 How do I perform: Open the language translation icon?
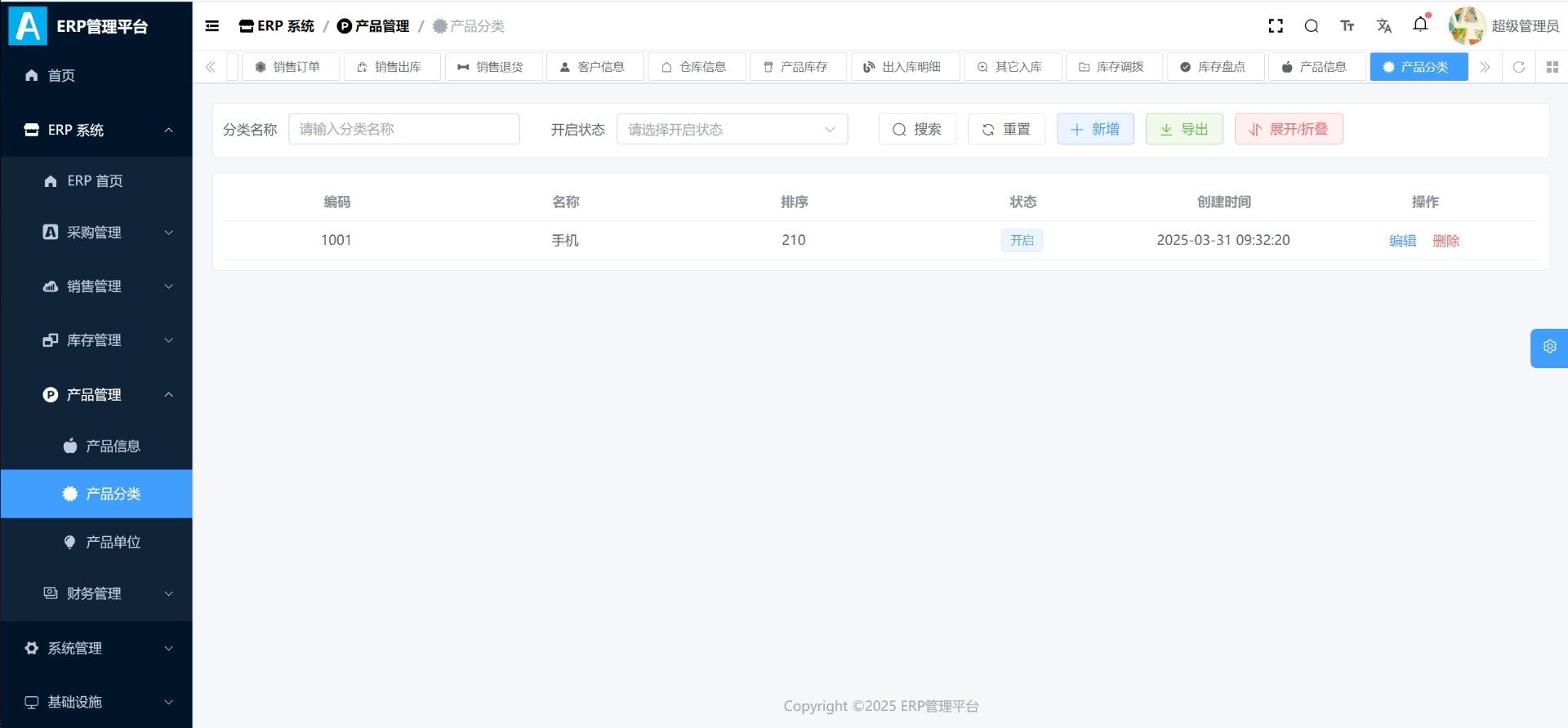pos(1383,26)
